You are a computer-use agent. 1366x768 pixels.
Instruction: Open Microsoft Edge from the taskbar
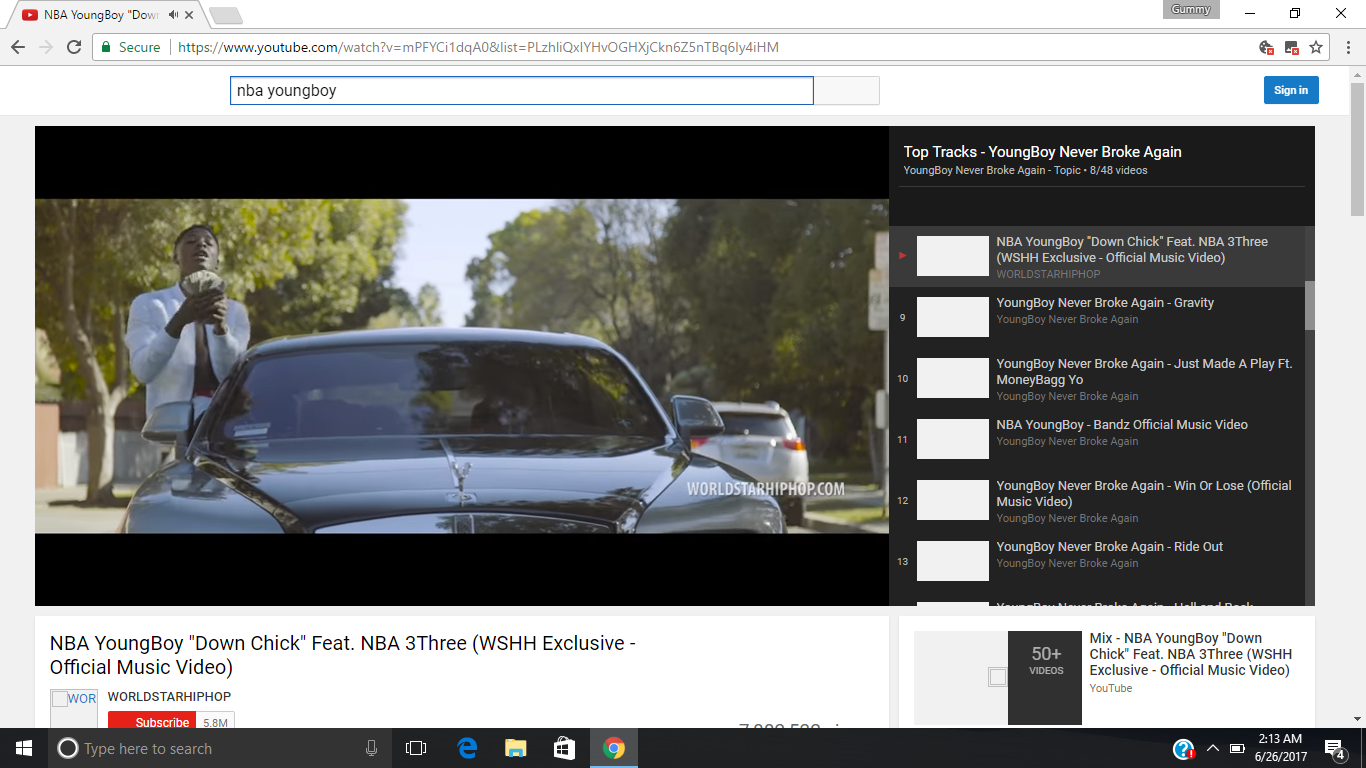click(x=467, y=748)
